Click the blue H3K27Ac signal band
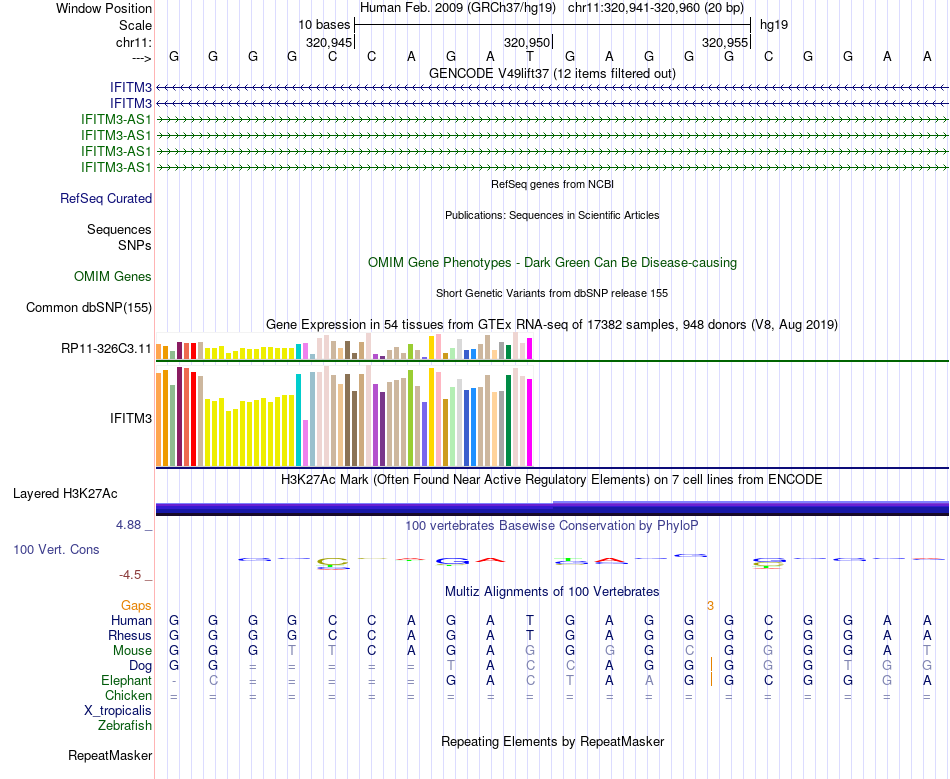Viewport: 950px width, 779px height. (552, 508)
